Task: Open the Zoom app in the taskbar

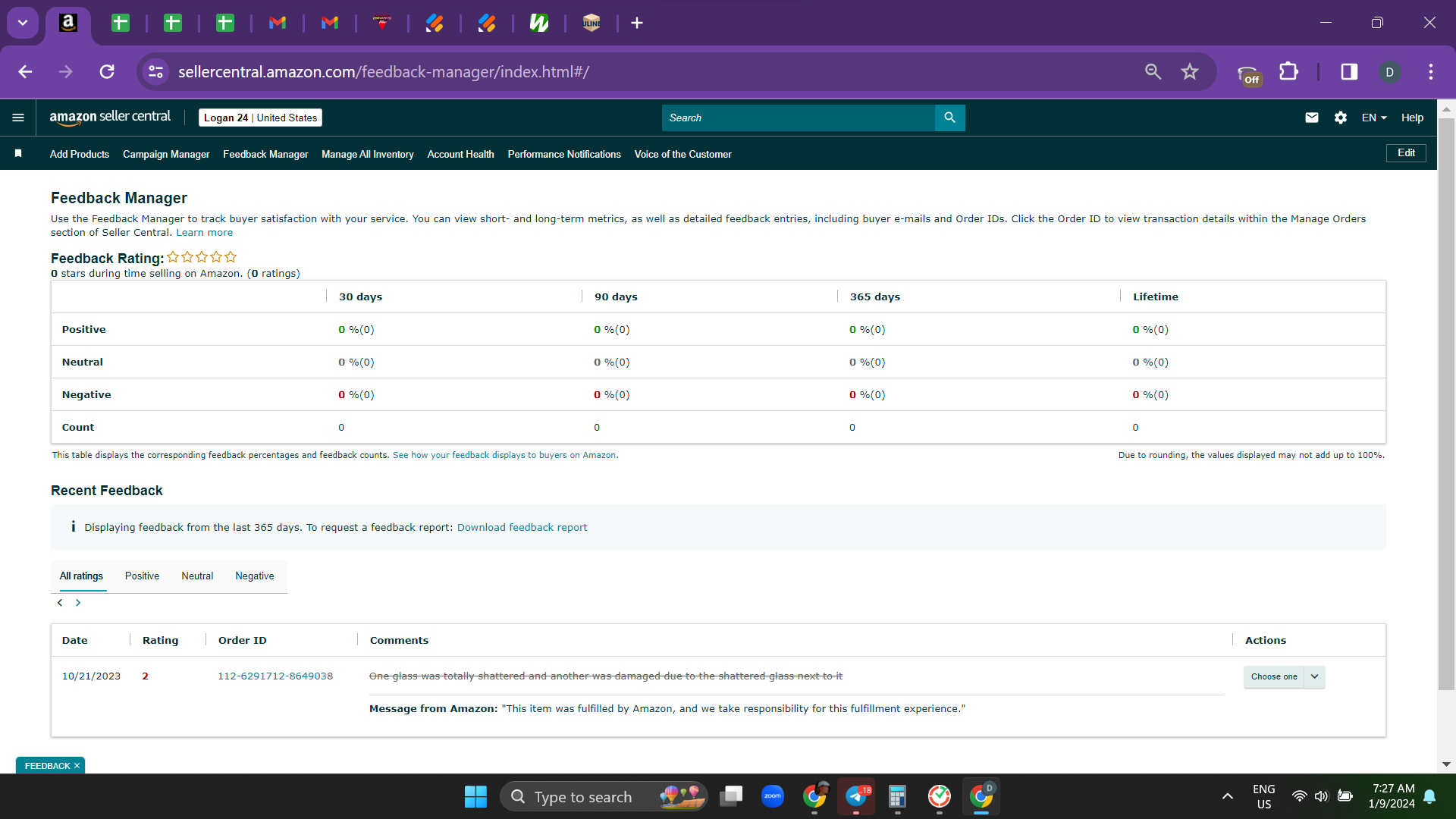Action: pos(773,796)
